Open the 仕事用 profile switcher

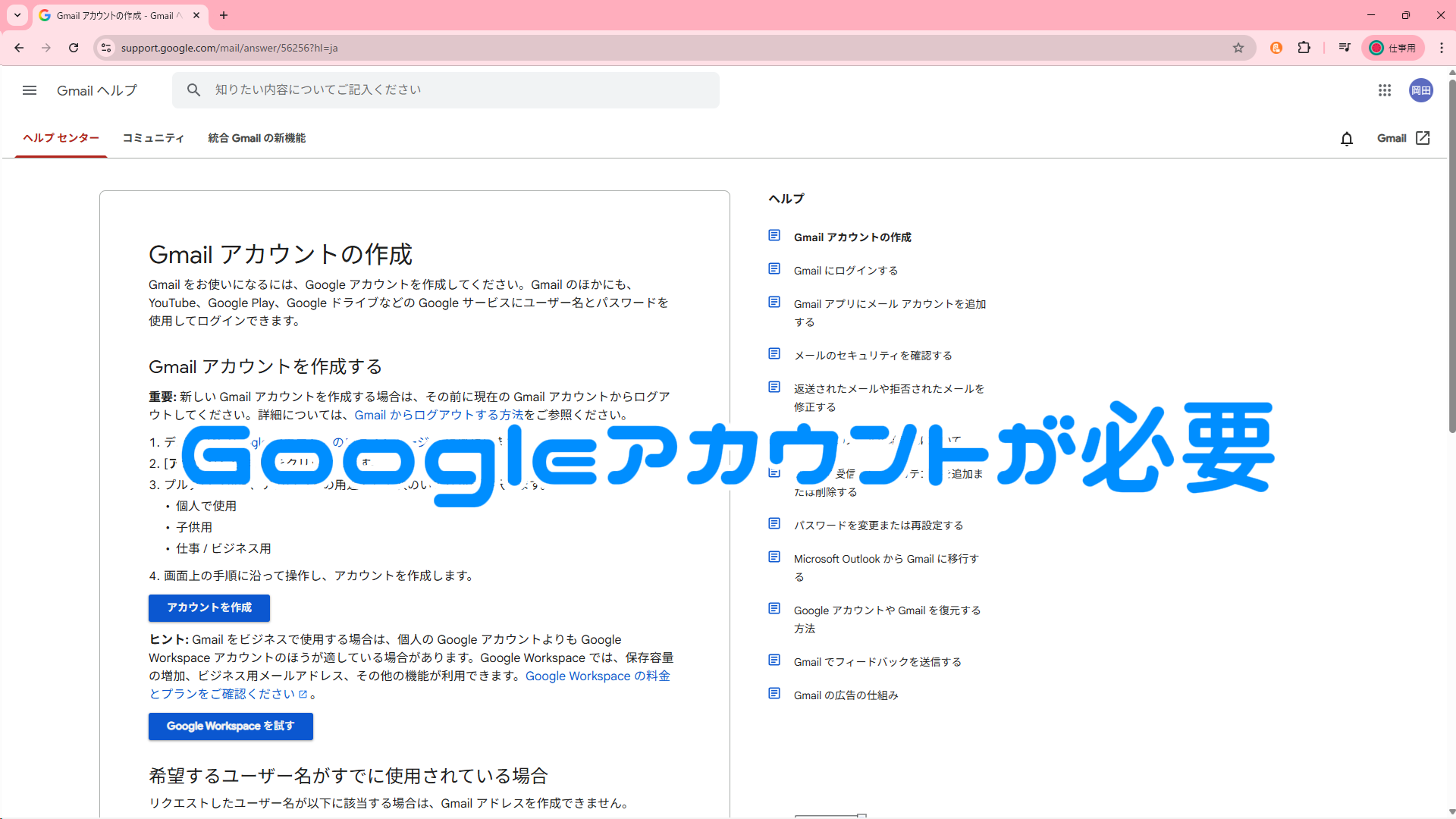point(1393,48)
